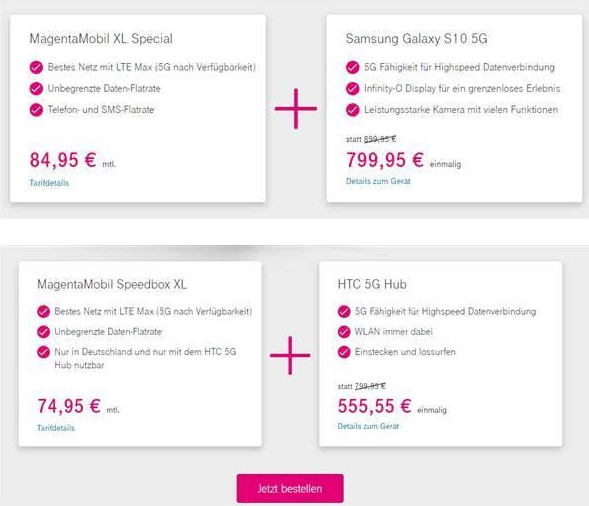
Task: Open Details zum Gerät for Samsung Galaxy S10 5G
Action: [x=378, y=181]
